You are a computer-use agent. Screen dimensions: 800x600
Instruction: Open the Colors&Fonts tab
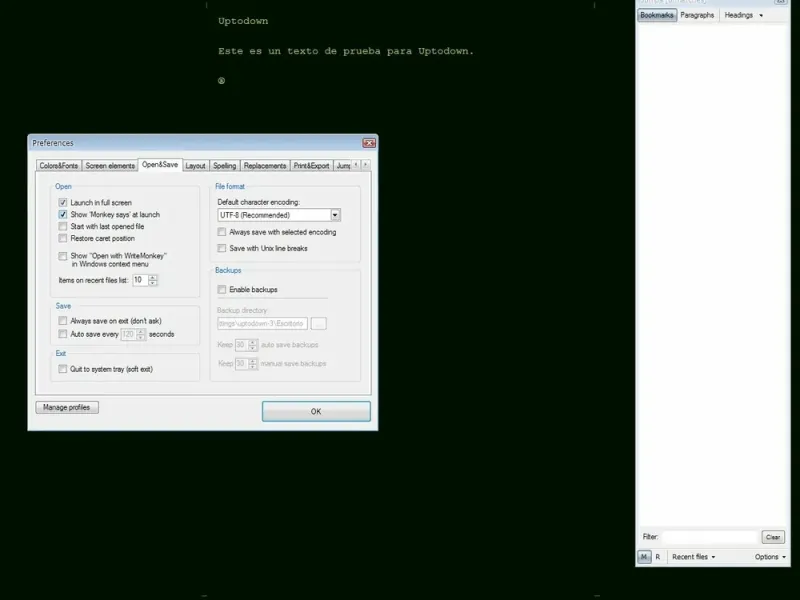pos(59,166)
